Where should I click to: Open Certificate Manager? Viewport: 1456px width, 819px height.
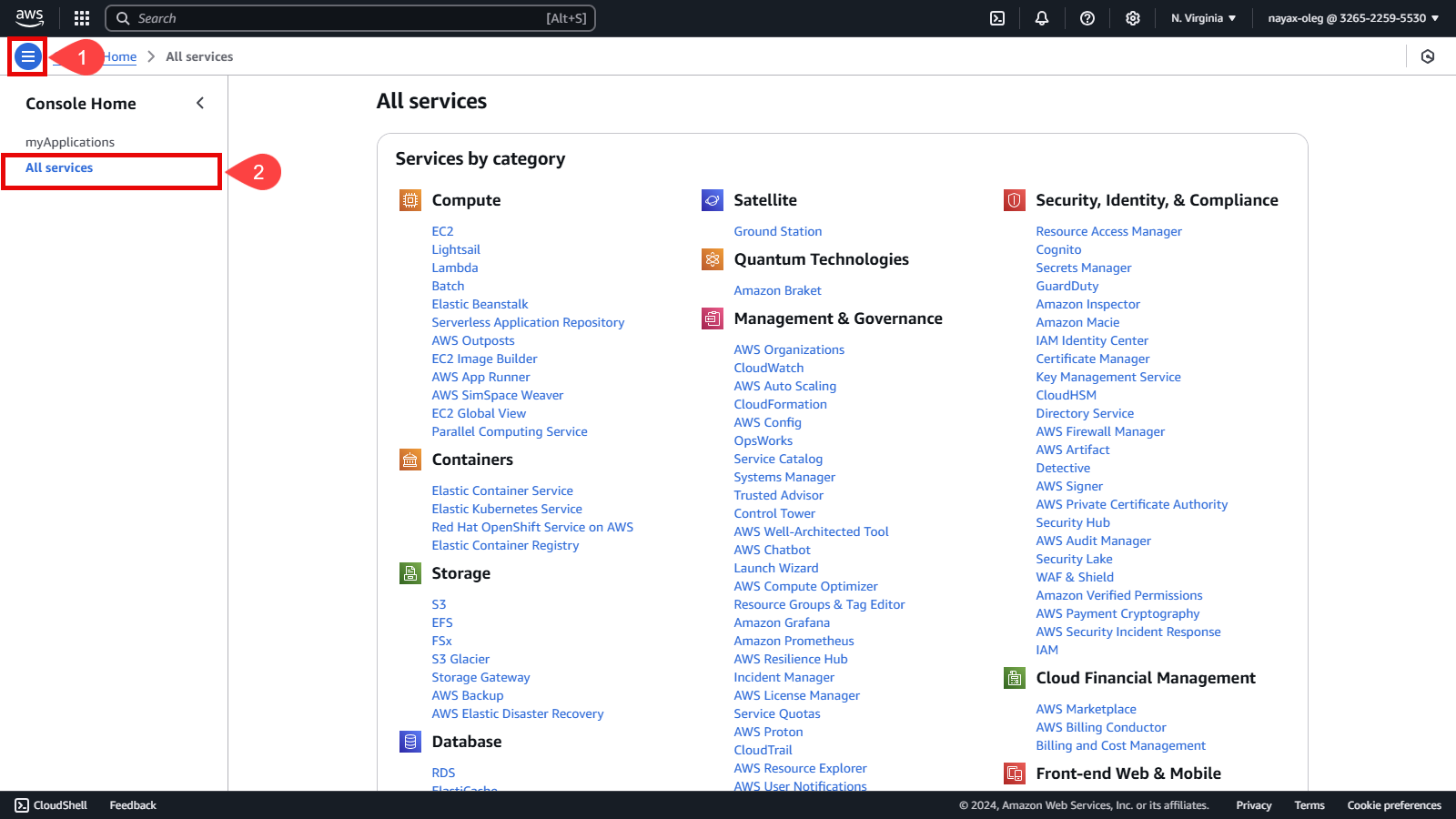[1093, 359]
